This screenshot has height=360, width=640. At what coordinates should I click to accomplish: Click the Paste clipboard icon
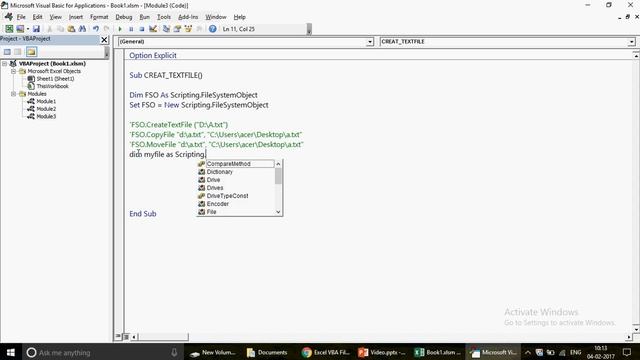pos(71,29)
